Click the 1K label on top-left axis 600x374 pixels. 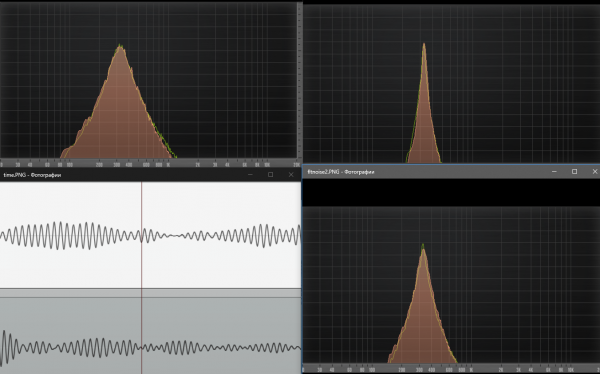pyautogui.click(x=168, y=165)
